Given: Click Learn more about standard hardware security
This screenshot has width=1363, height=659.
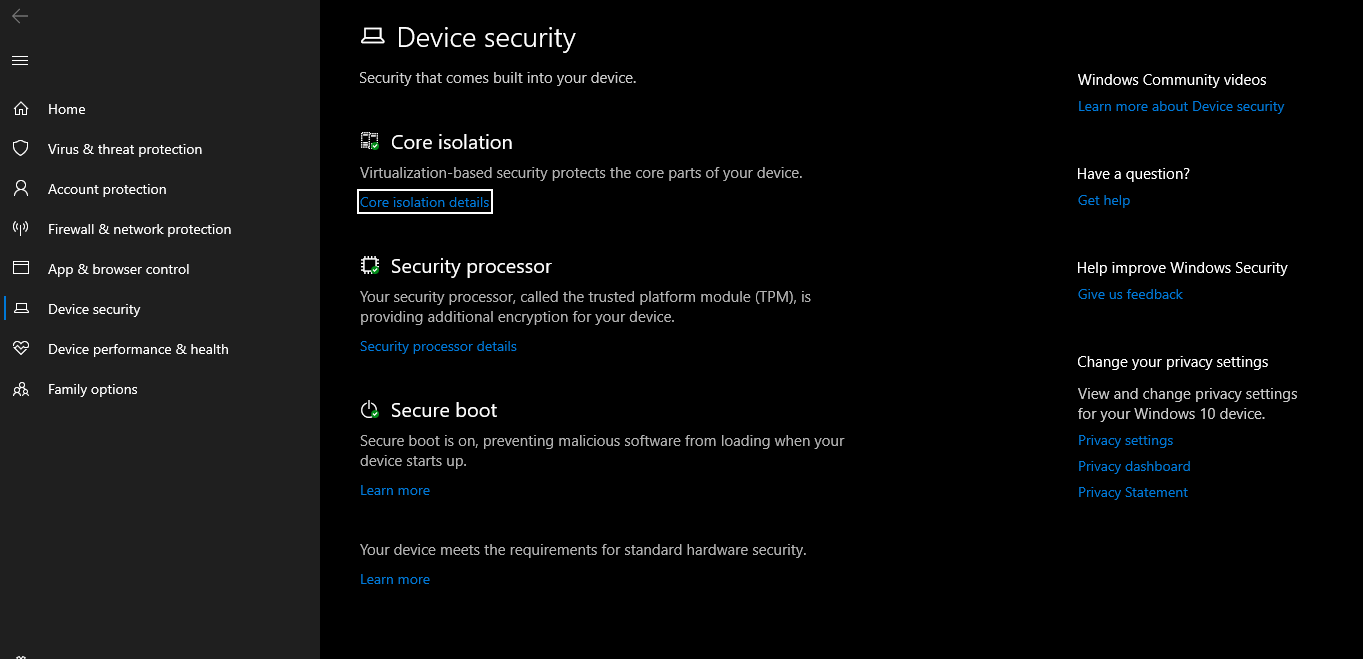Looking at the screenshot, I should [395, 579].
